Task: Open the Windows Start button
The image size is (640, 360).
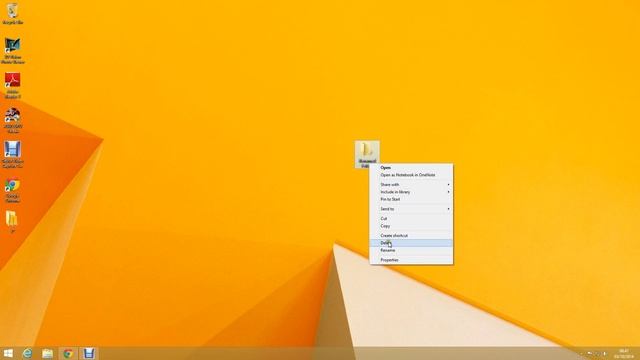Action: tap(8, 353)
